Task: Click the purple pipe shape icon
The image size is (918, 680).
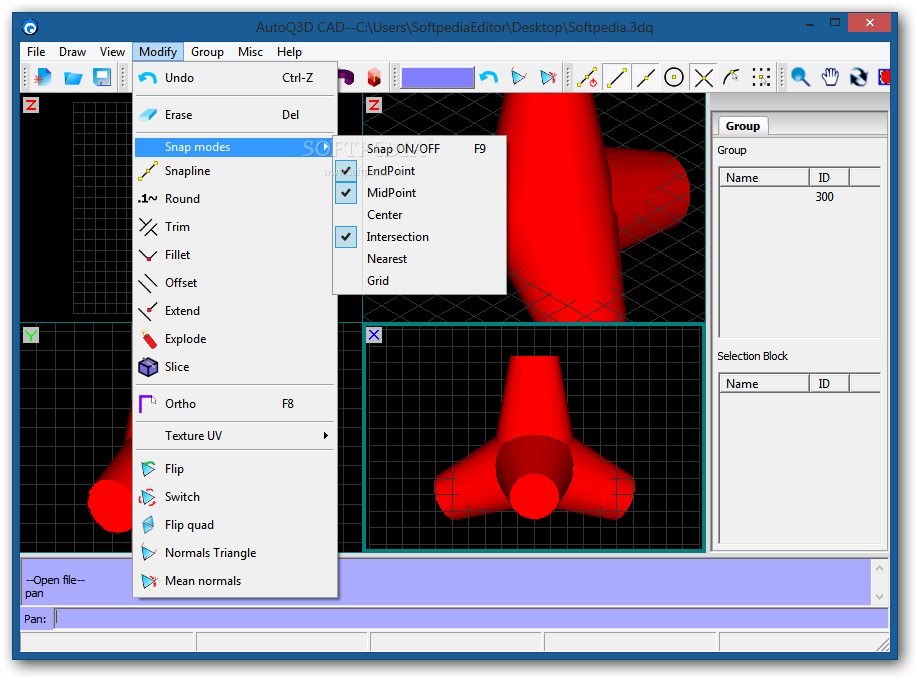Action: 347,77
